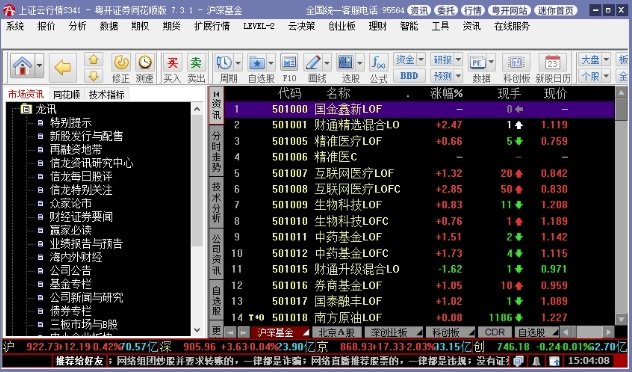
Task: Go back with the yellow left arrow
Action: pos(62,68)
